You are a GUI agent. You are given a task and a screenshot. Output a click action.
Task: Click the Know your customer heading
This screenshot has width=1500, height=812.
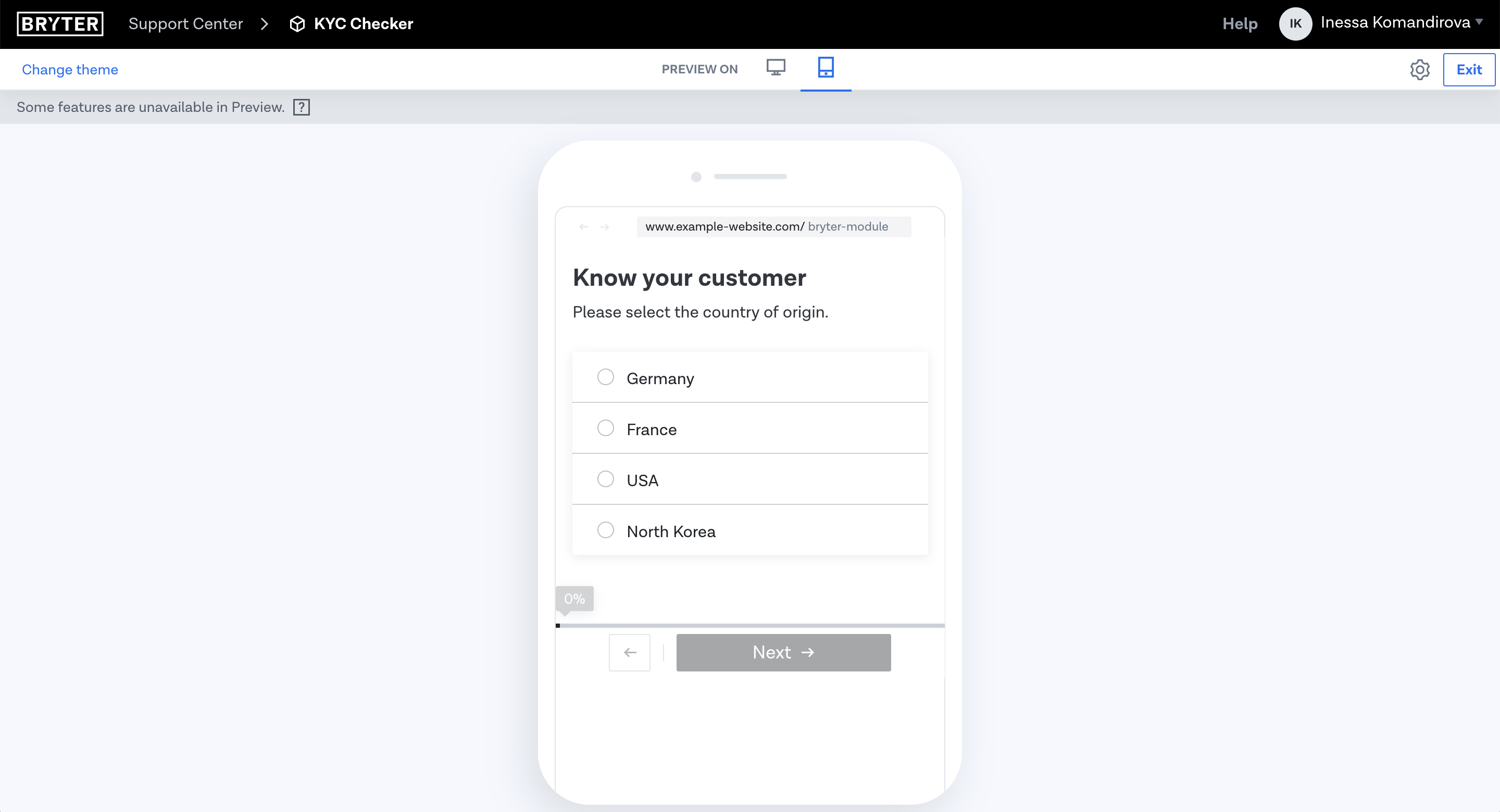(x=690, y=278)
